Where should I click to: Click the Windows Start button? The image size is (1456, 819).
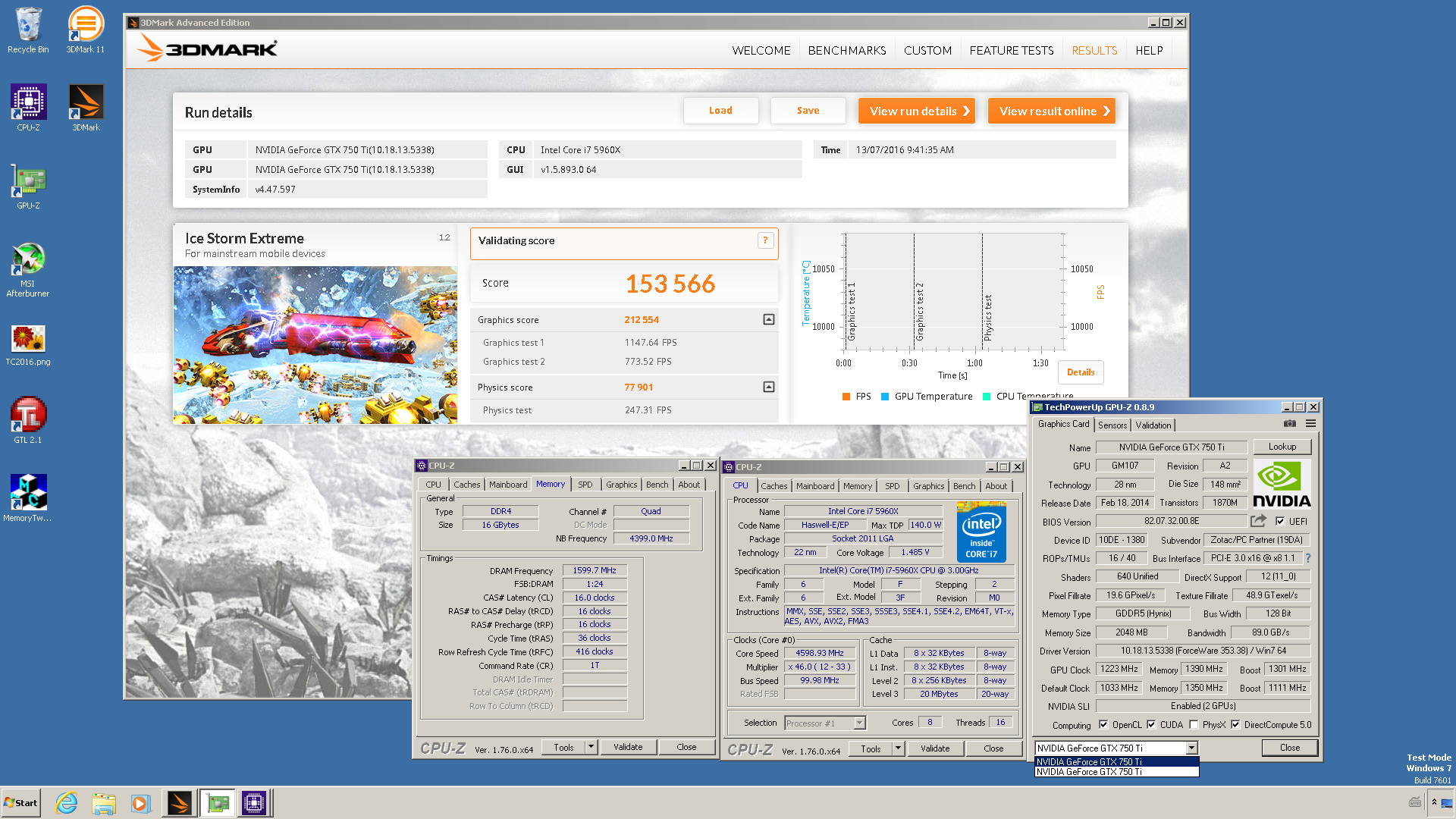click(20, 803)
